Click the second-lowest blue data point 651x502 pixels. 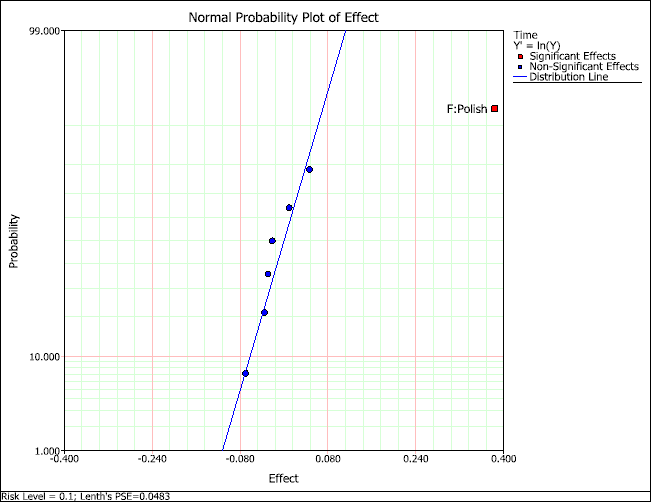[264, 313]
